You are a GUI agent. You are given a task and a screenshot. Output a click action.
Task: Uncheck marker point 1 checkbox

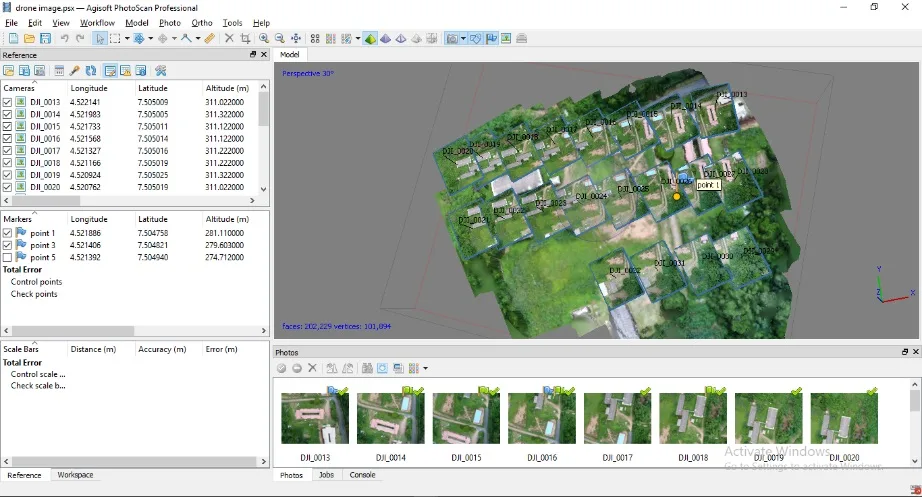click(x=7, y=233)
